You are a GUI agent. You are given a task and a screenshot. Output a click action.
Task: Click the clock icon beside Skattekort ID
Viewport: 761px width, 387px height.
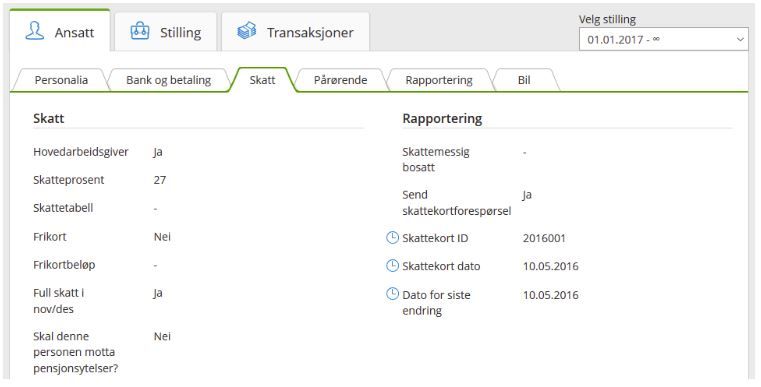tap(392, 237)
